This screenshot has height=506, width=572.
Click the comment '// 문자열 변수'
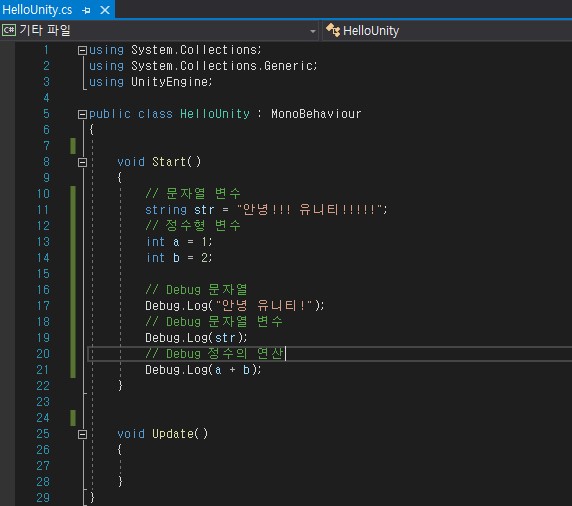pyautogui.click(x=193, y=193)
